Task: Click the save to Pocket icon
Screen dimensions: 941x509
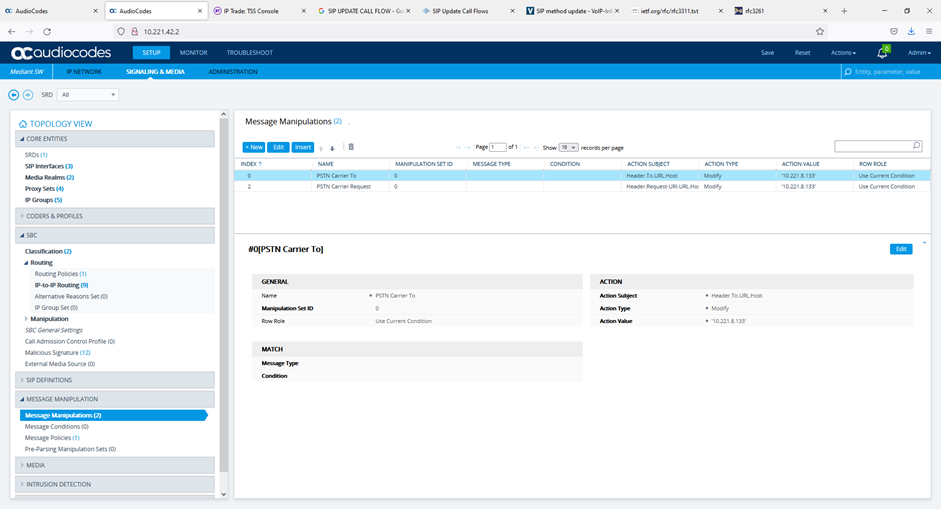Action: coord(894,31)
